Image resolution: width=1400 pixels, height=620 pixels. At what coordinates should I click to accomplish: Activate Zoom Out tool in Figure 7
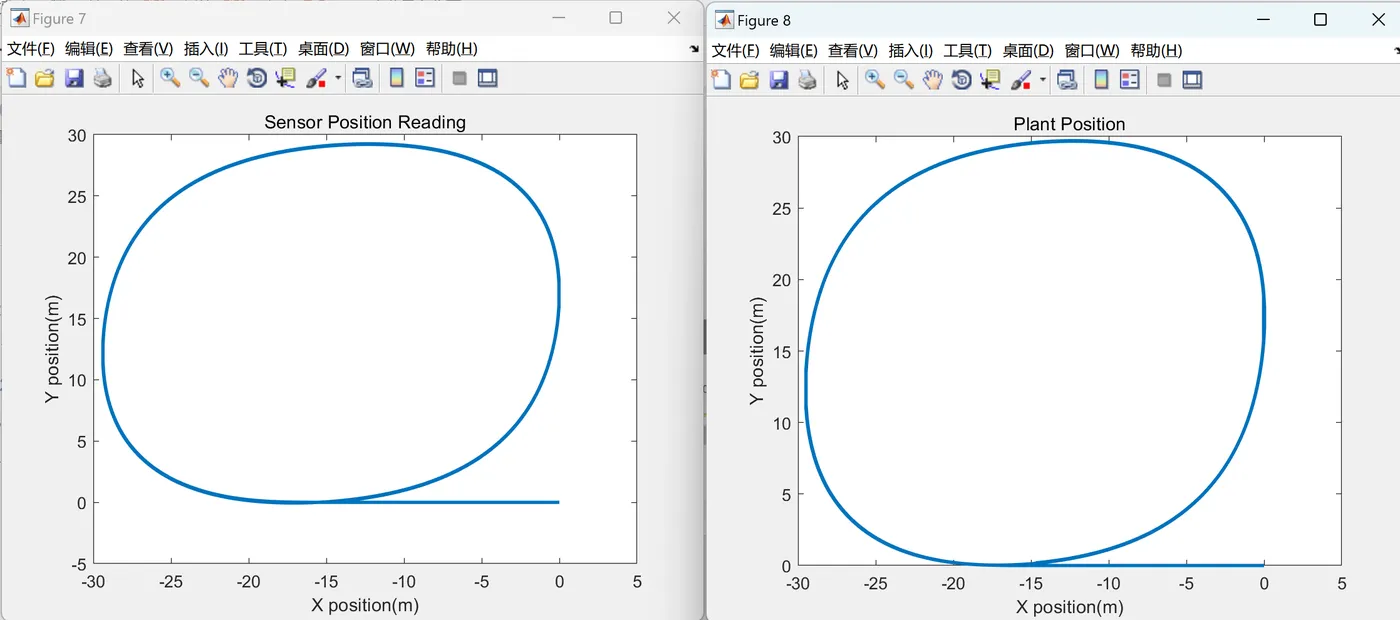tap(199, 78)
